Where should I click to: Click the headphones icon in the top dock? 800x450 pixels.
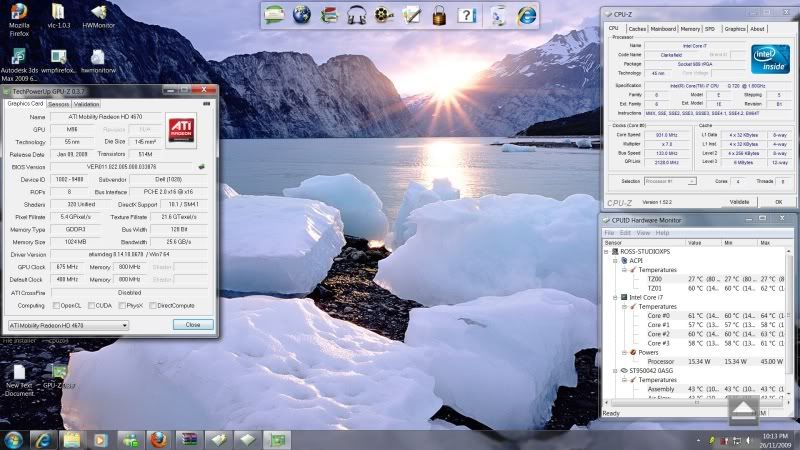tap(356, 14)
